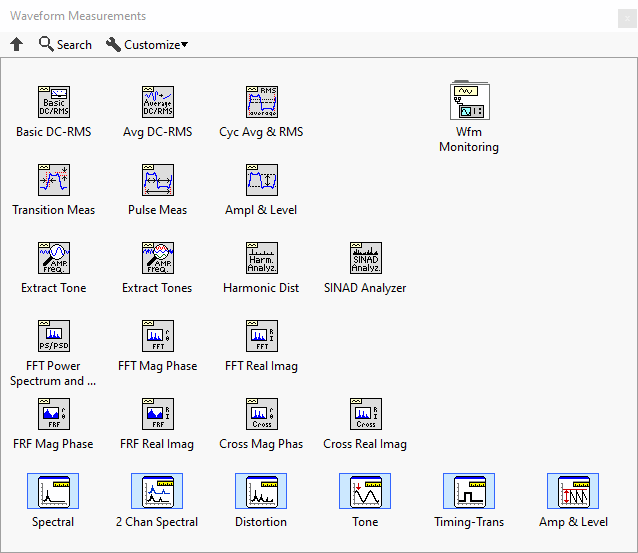Click the FFT Power Spectrum and PSD icon
The width and height of the screenshot is (638, 553).
pyautogui.click(x=53, y=336)
